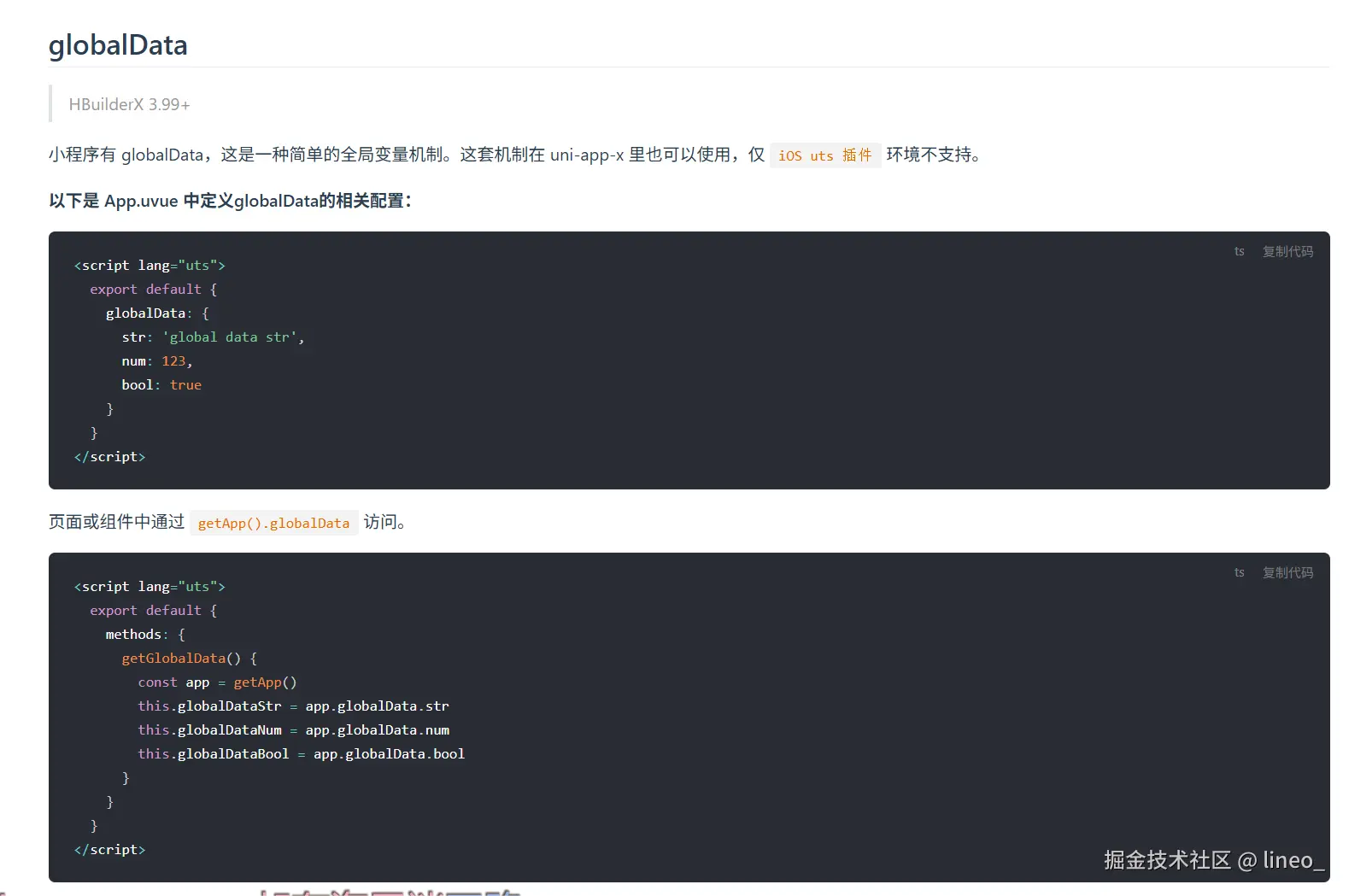Click the code line num: 123
The image size is (1349, 896).
click(x=157, y=361)
